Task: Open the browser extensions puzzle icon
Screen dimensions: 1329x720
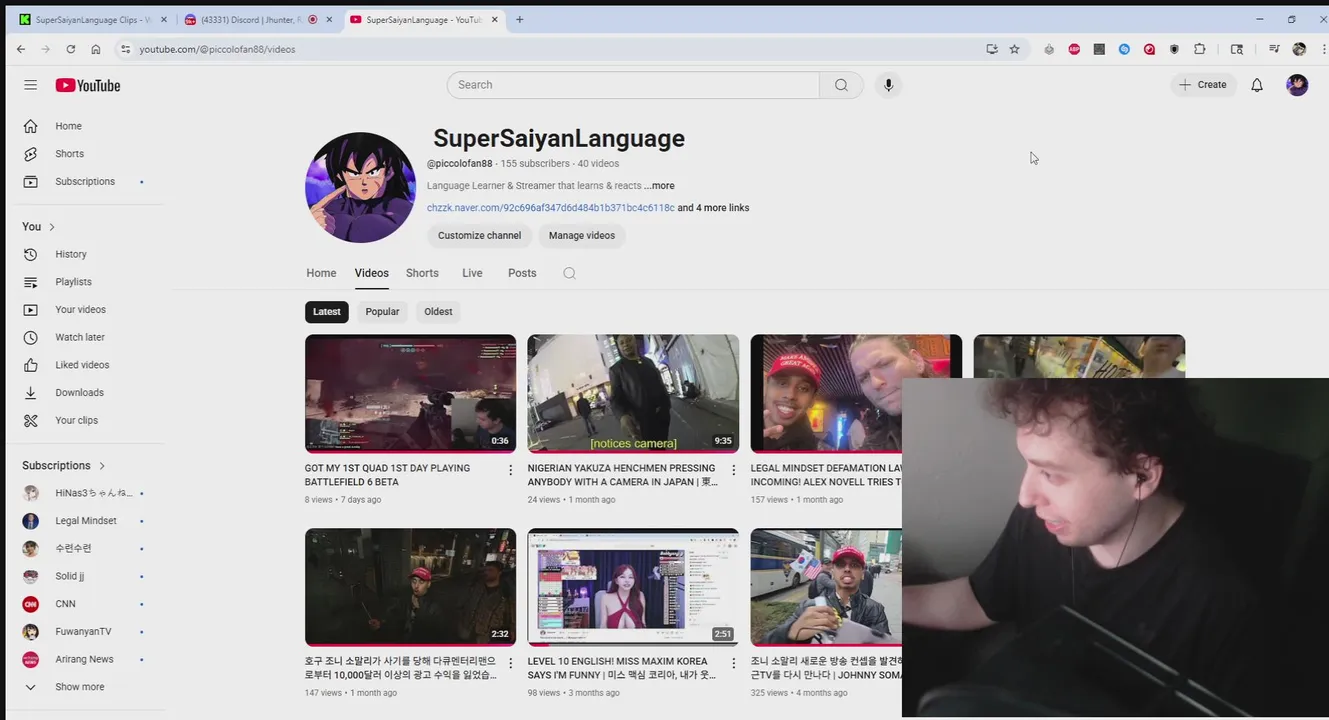Action: [1199, 49]
